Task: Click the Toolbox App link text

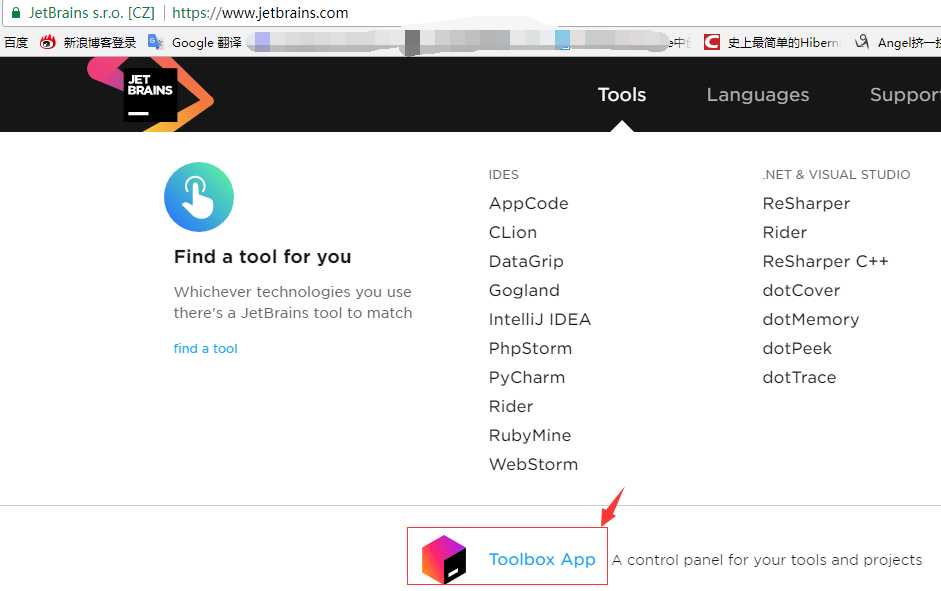Action: [x=542, y=559]
